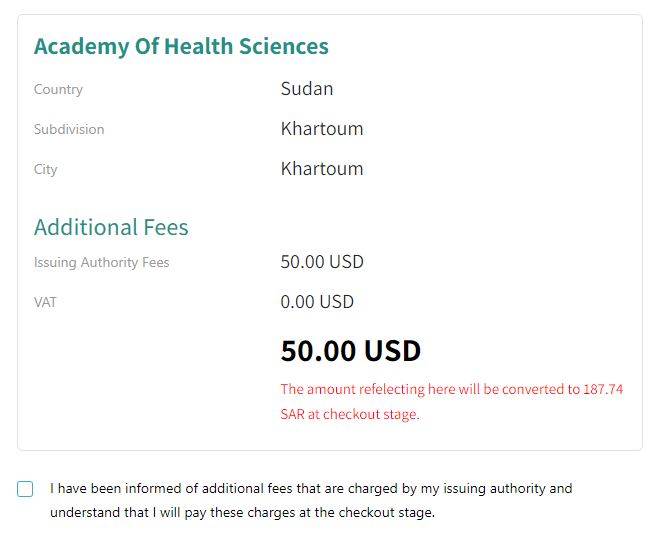The image size is (652, 534).
Task: Click the City label
Action: click(x=46, y=170)
